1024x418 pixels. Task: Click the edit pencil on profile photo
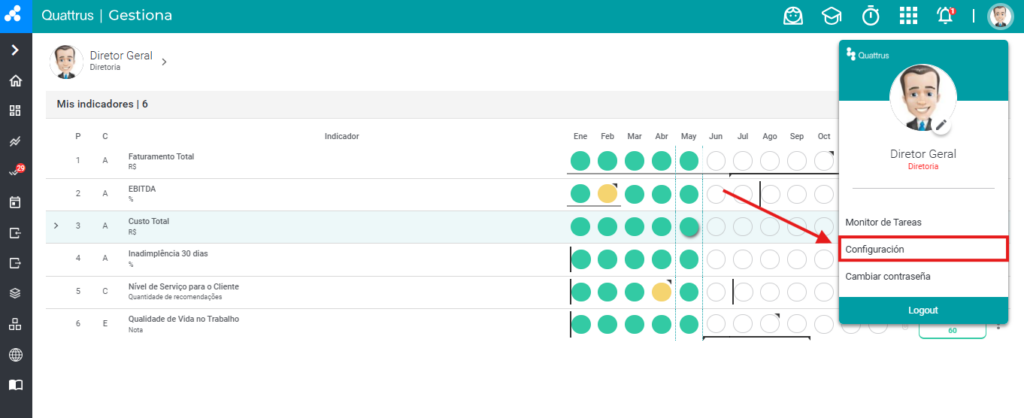[940, 125]
